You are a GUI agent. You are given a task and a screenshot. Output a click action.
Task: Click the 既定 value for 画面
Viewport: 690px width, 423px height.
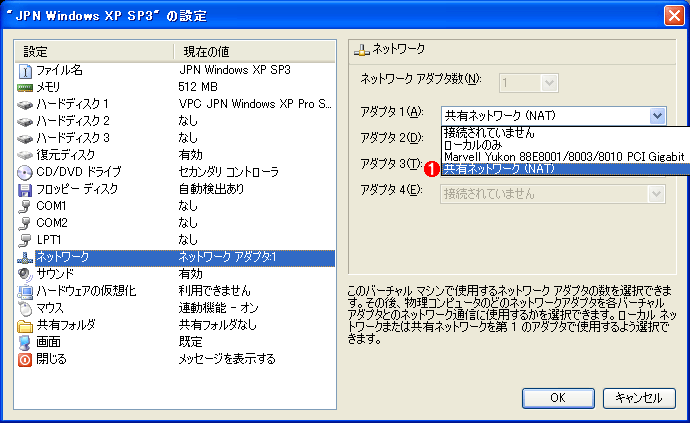pyautogui.click(x=191, y=342)
